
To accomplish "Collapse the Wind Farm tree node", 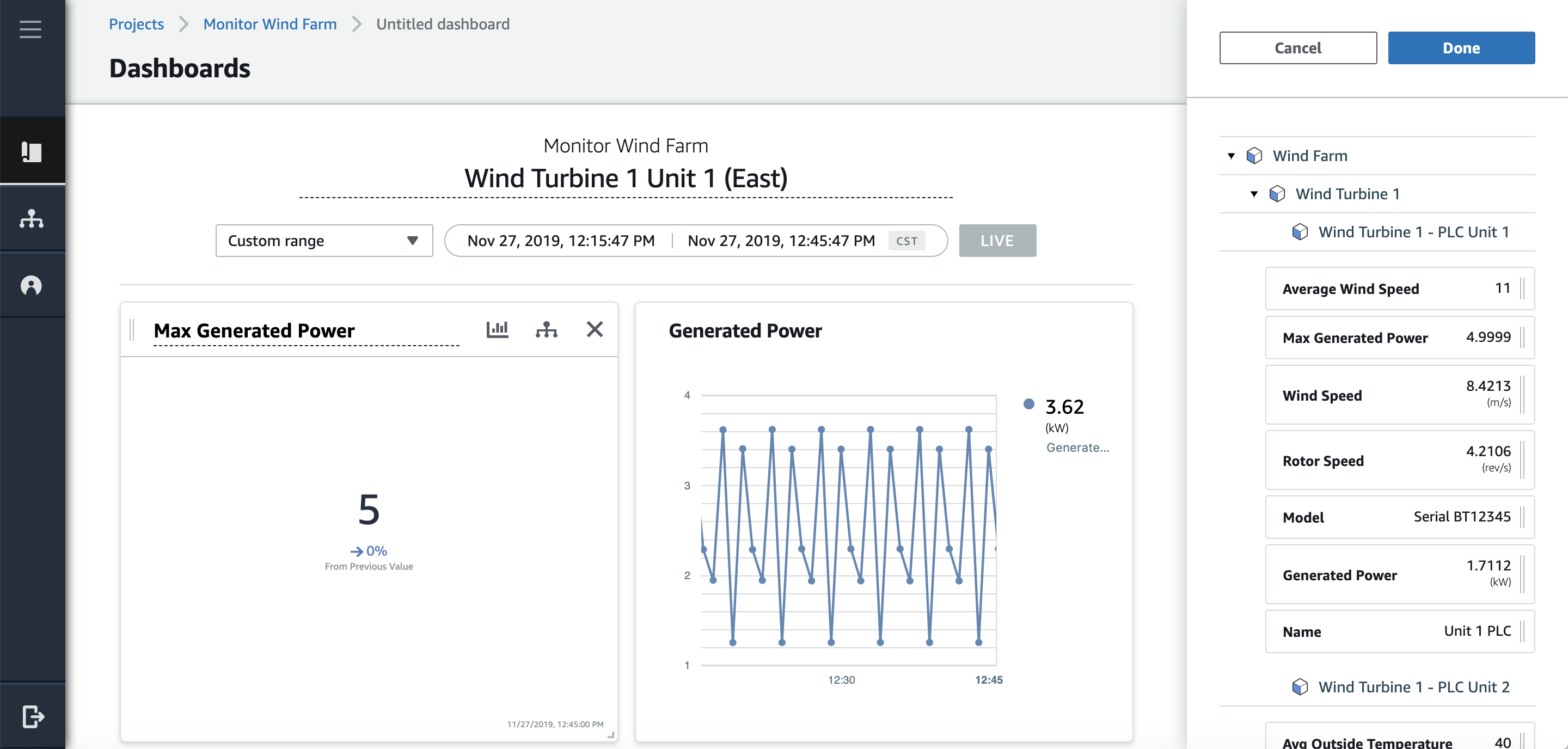I will pyautogui.click(x=1231, y=156).
